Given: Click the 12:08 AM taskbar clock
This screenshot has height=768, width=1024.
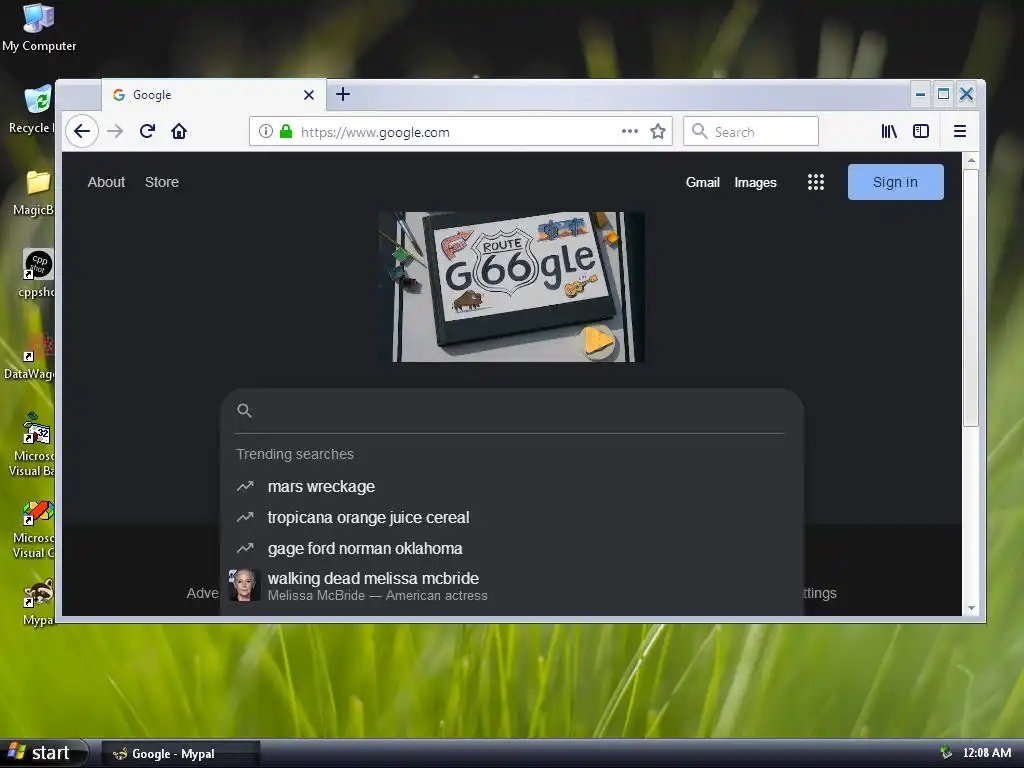Looking at the screenshot, I should coord(987,753).
